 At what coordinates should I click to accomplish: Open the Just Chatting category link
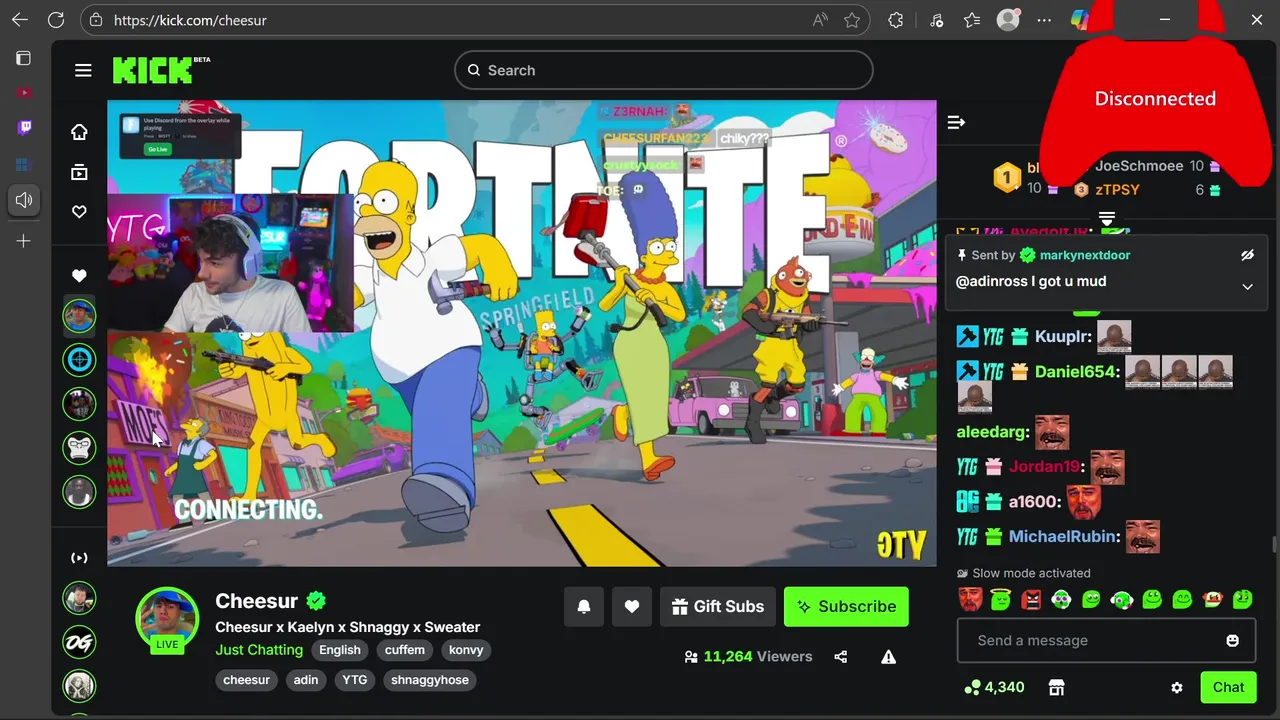coord(259,650)
